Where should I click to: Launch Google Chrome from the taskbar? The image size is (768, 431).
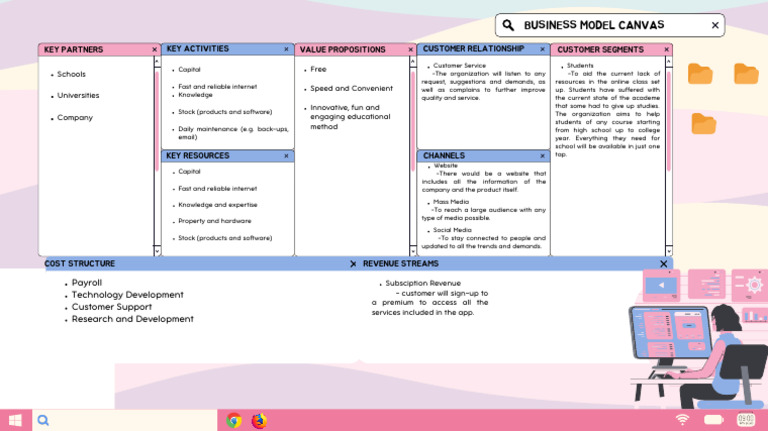click(x=234, y=420)
